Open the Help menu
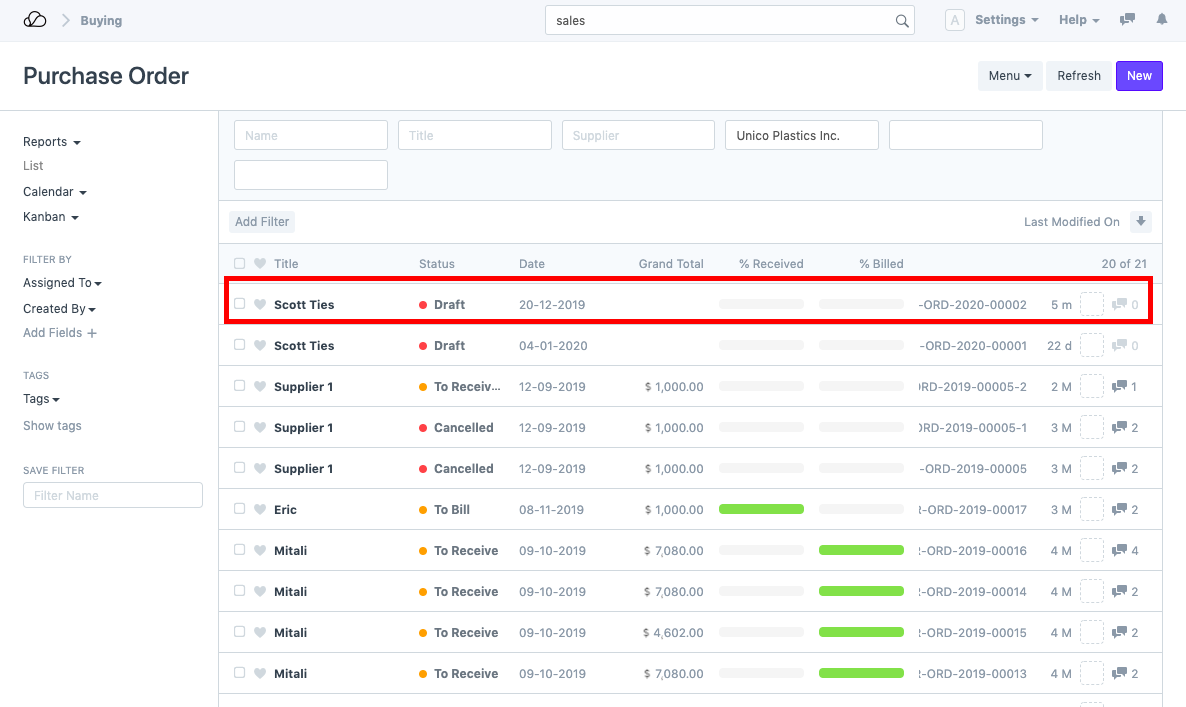The height and width of the screenshot is (707, 1186). pos(1078,20)
